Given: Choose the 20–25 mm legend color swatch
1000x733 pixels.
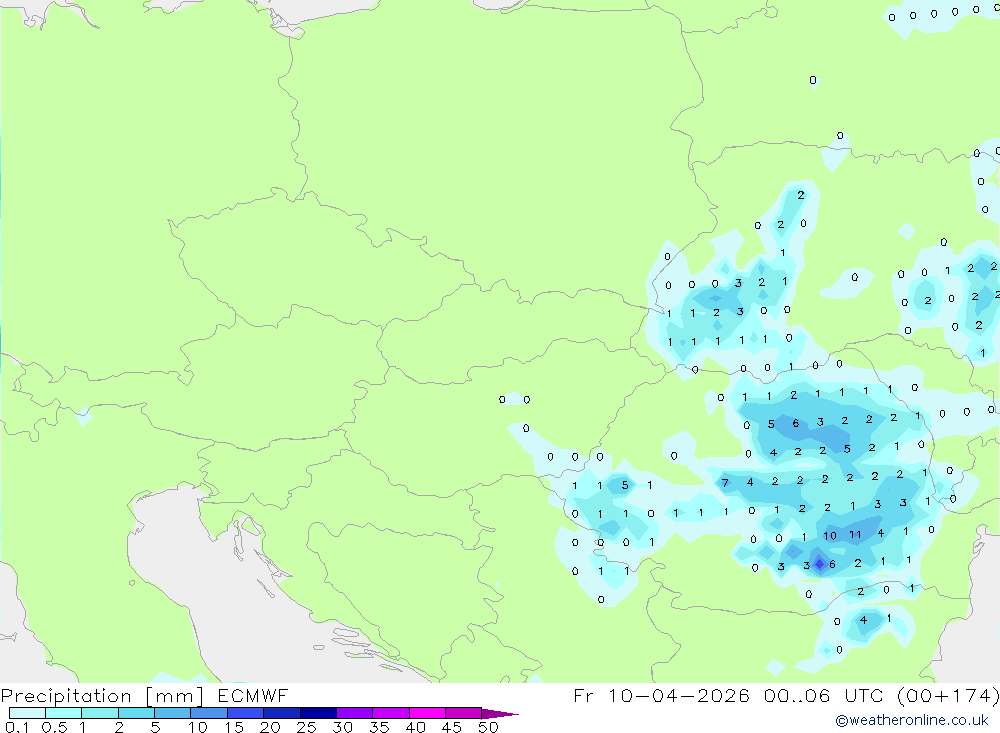Looking at the screenshot, I should coord(281,713).
